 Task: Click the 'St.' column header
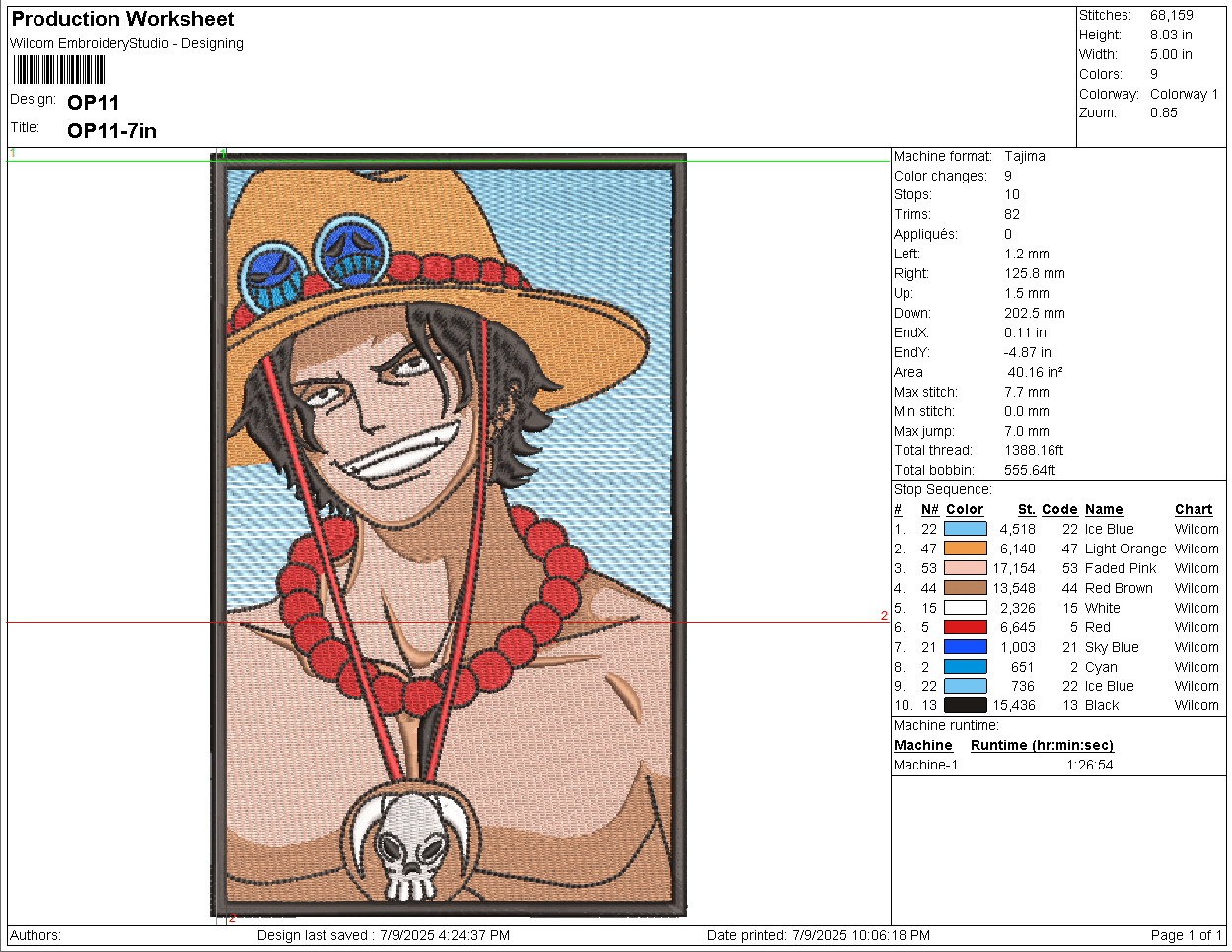1027,509
